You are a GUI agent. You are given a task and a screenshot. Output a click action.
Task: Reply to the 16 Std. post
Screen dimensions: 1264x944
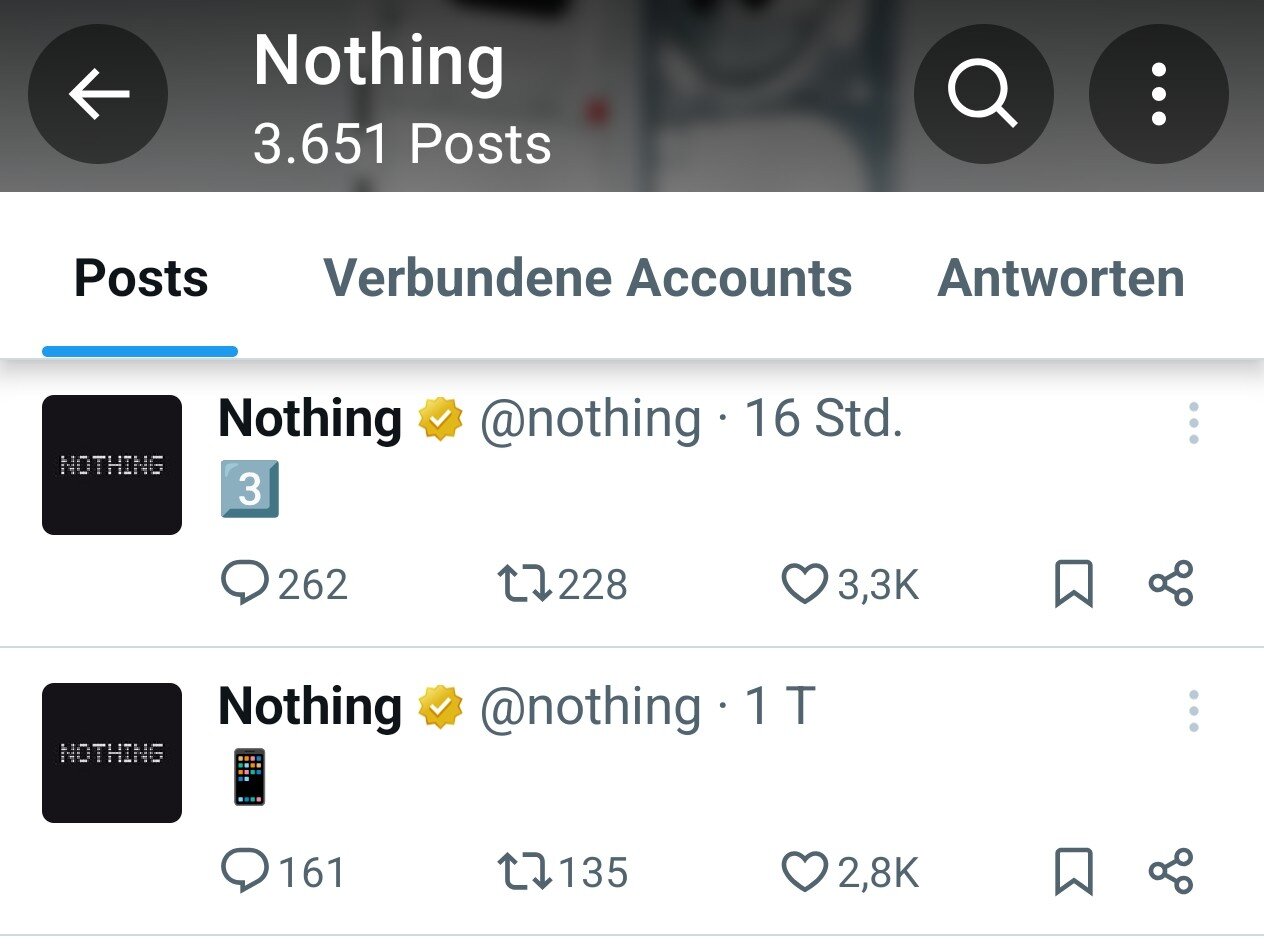(244, 583)
